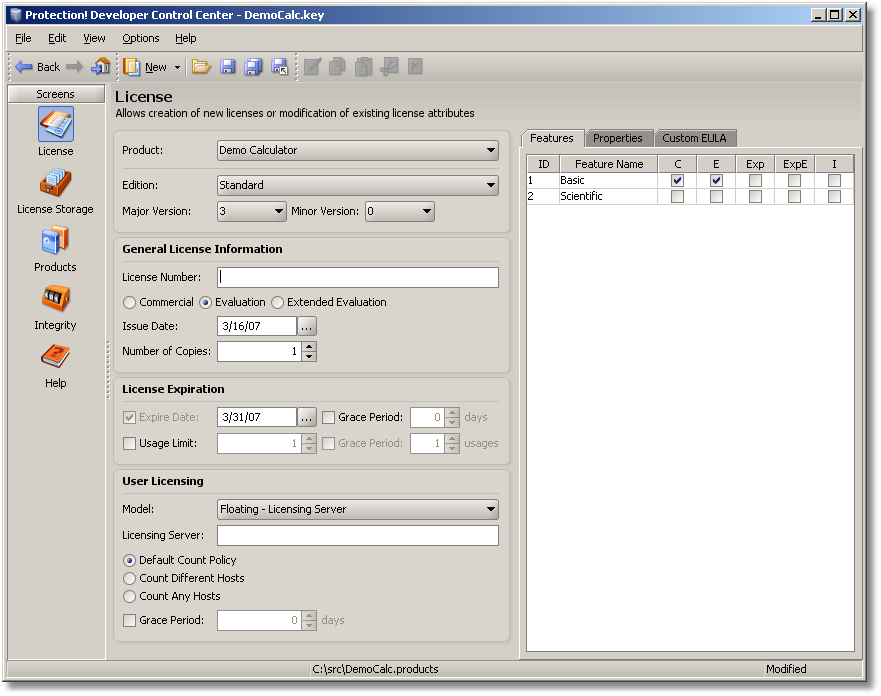Switch to the Properties tab

617,138
